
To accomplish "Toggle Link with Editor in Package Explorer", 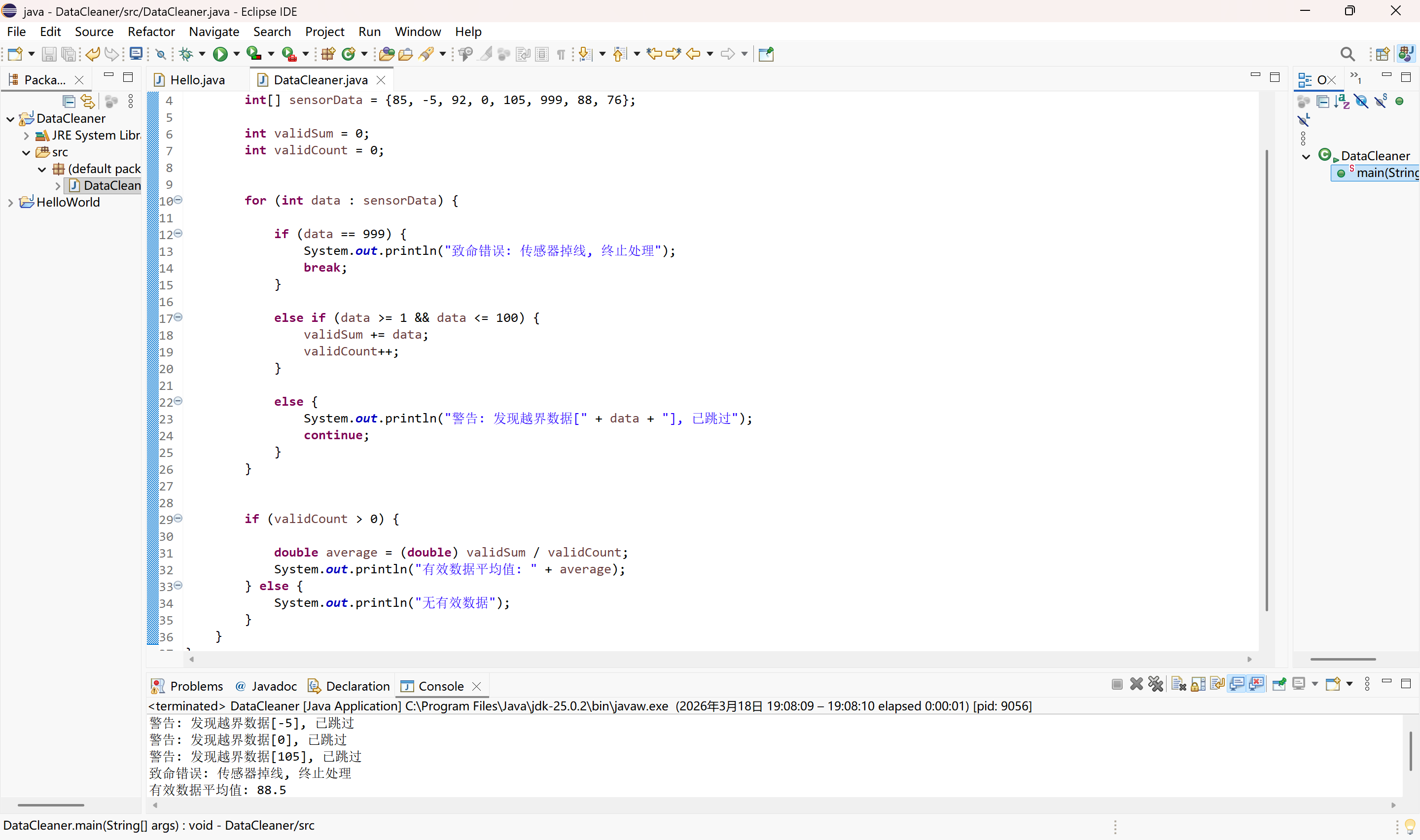I will click(x=88, y=102).
